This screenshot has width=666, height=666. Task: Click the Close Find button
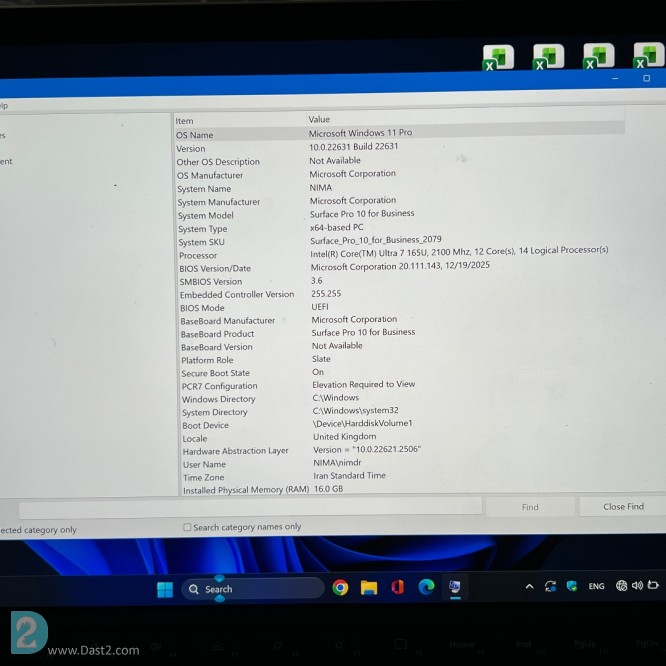coord(623,506)
